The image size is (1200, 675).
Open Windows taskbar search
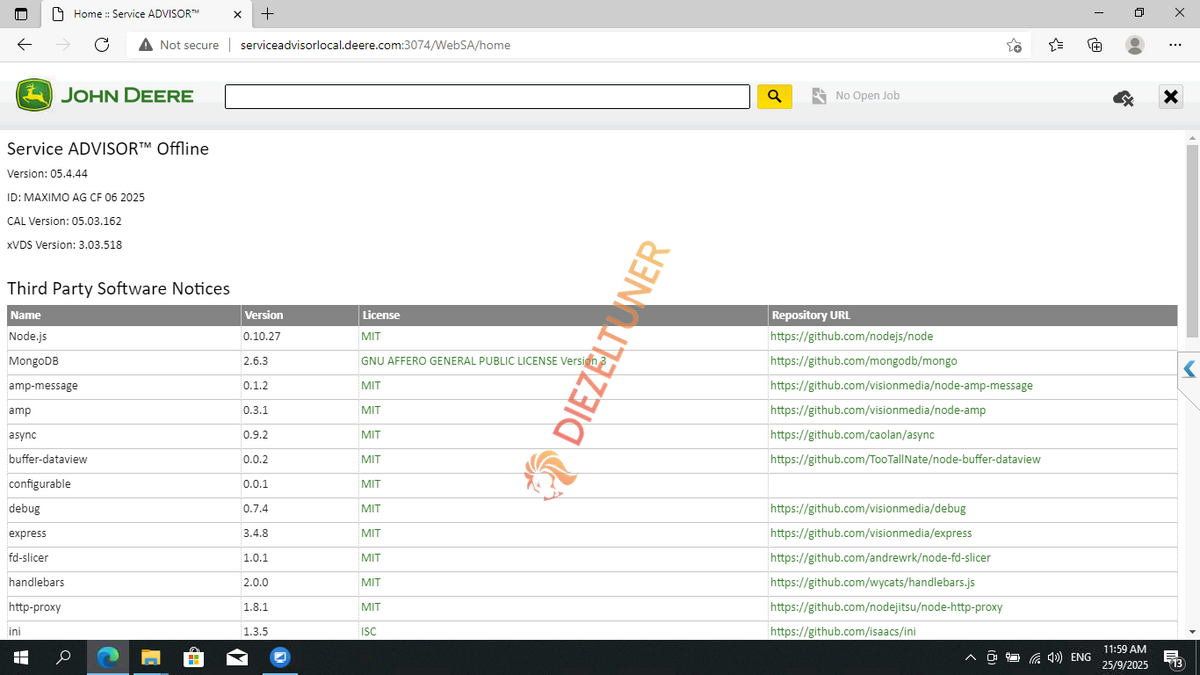coord(64,657)
